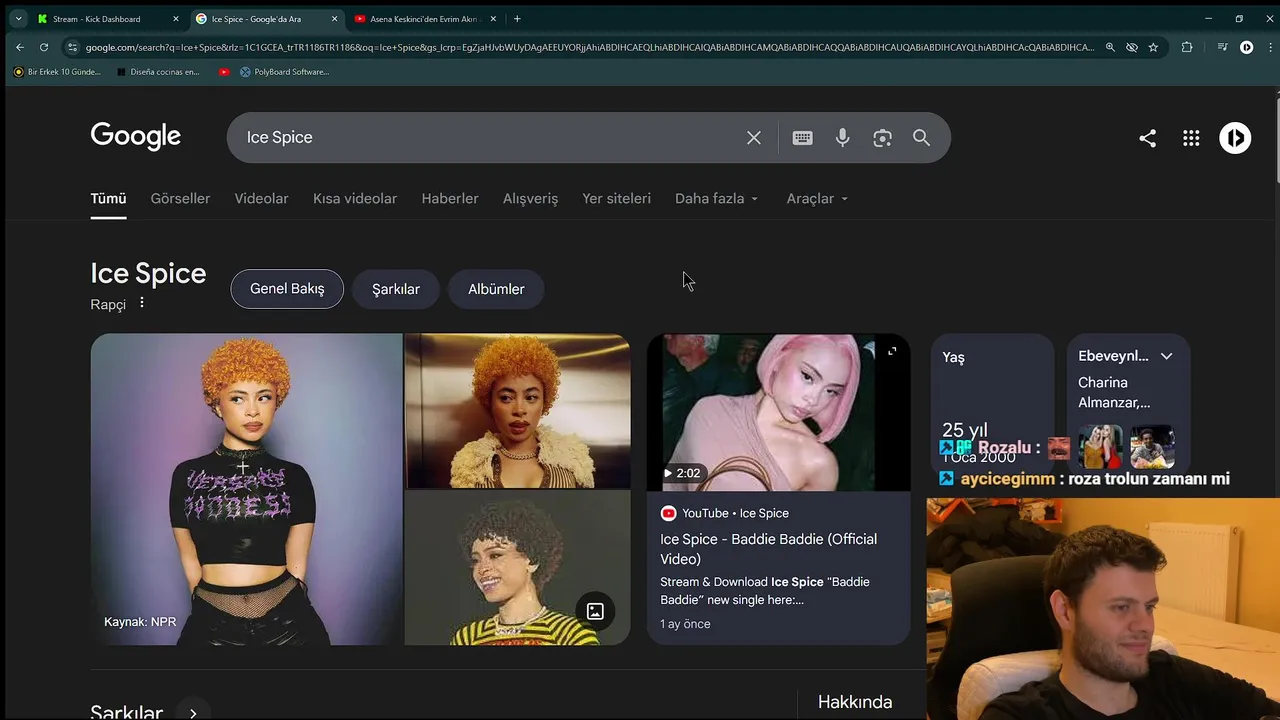Open the images icon on yellow-striped photo
The height and width of the screenshot is (720, 1280).
595,611
